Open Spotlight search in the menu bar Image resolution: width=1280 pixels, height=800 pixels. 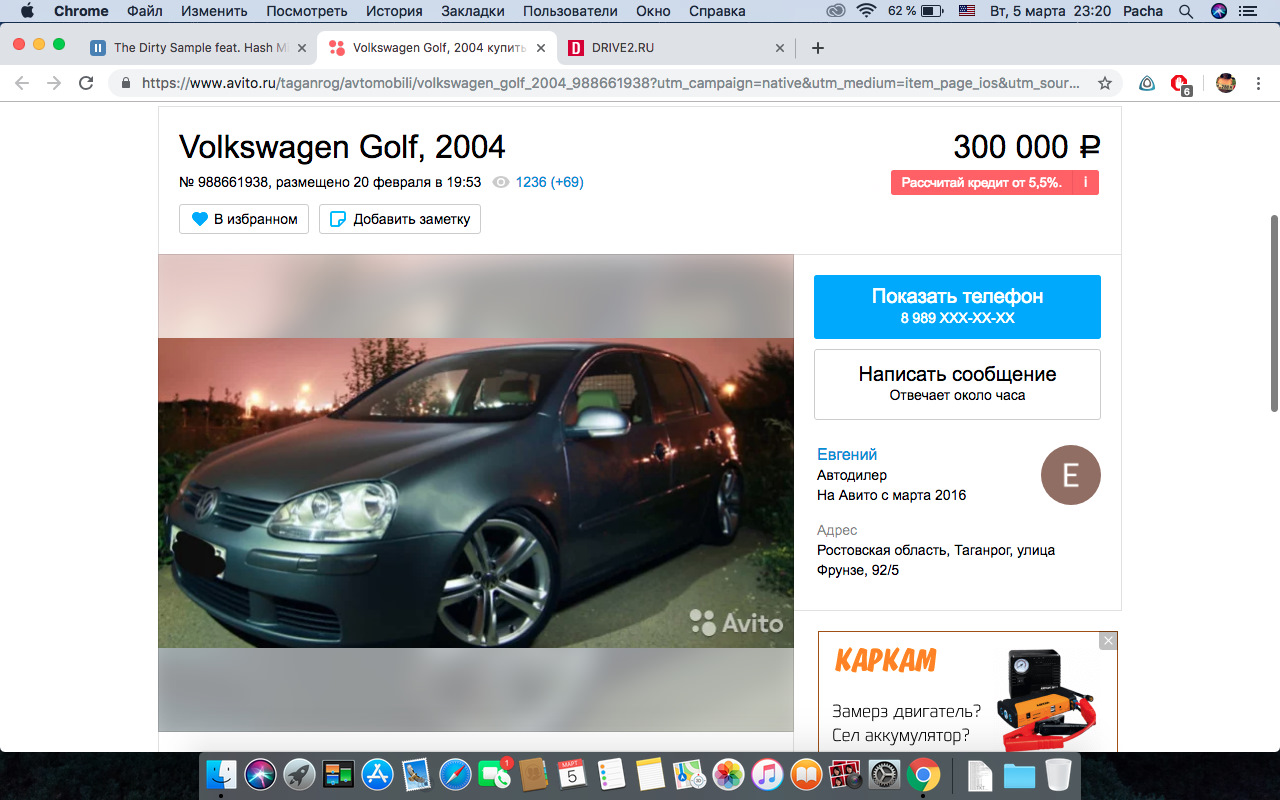(1186, 11)
